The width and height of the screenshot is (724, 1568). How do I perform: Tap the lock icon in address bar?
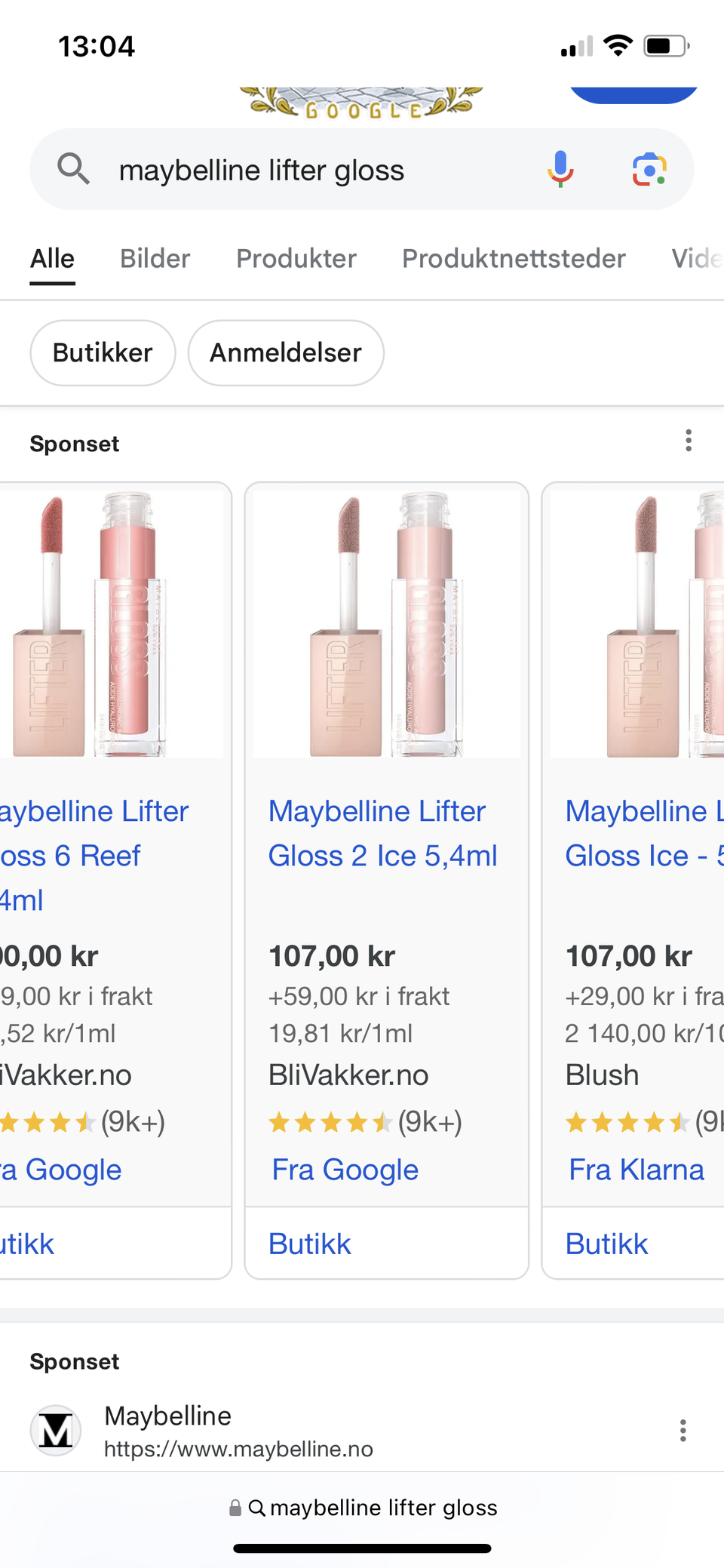pyautogui.click(x=235, y=1508)
